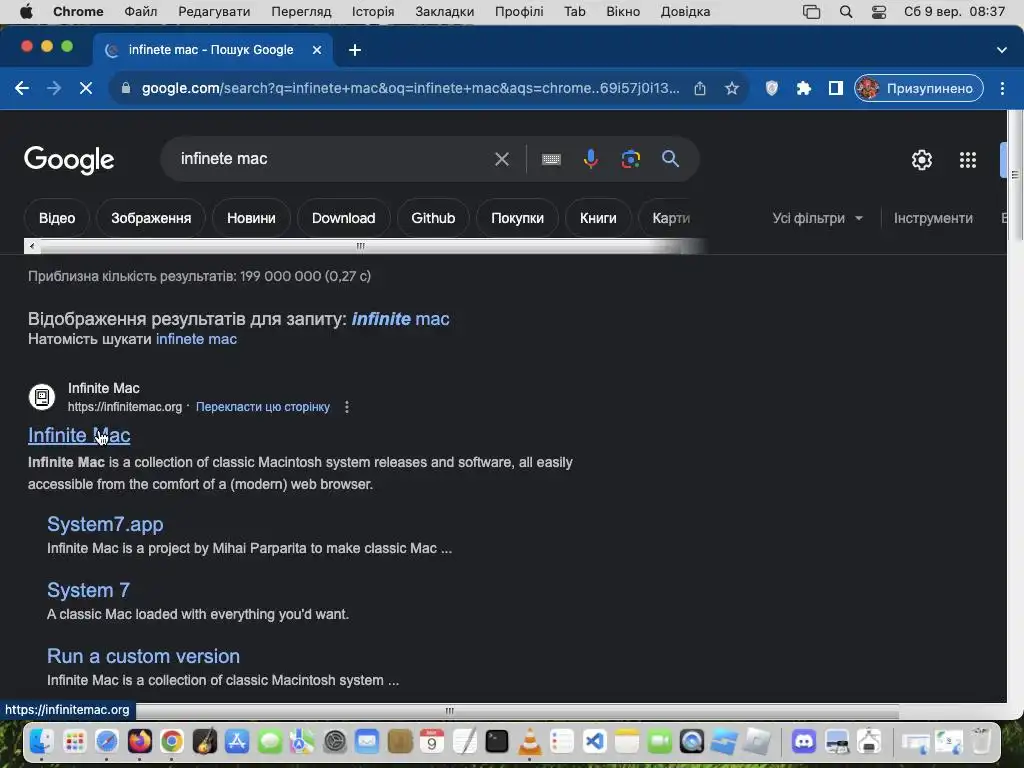This screenshot has height=768, width=1024.
Task: Open Terminal from the Dock
Action: pyautogui.click(x=496, y=741)
